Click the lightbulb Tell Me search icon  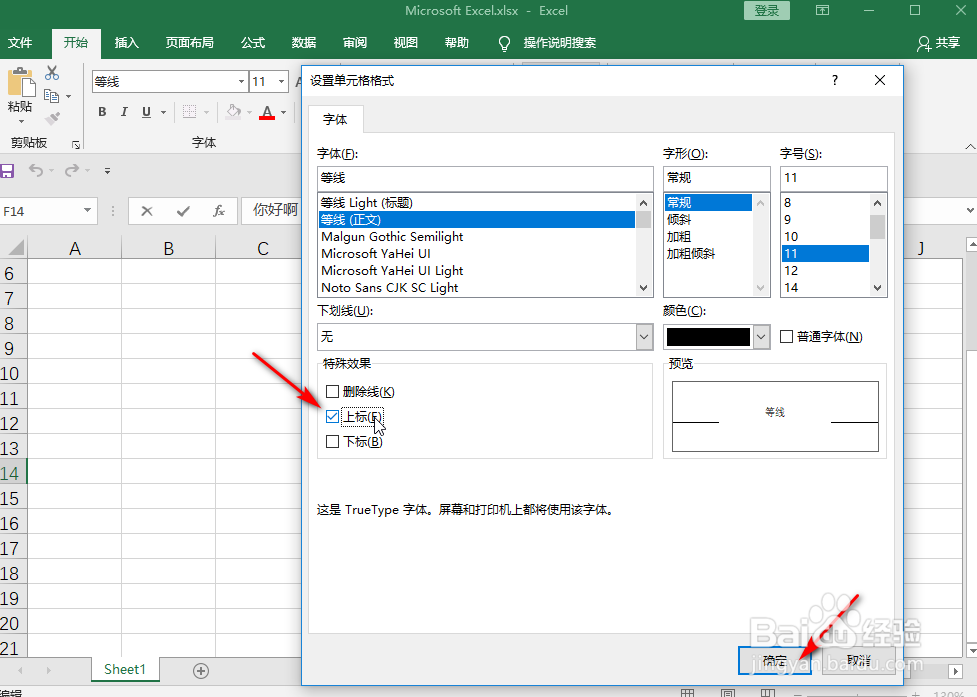[x=504, y=43]
